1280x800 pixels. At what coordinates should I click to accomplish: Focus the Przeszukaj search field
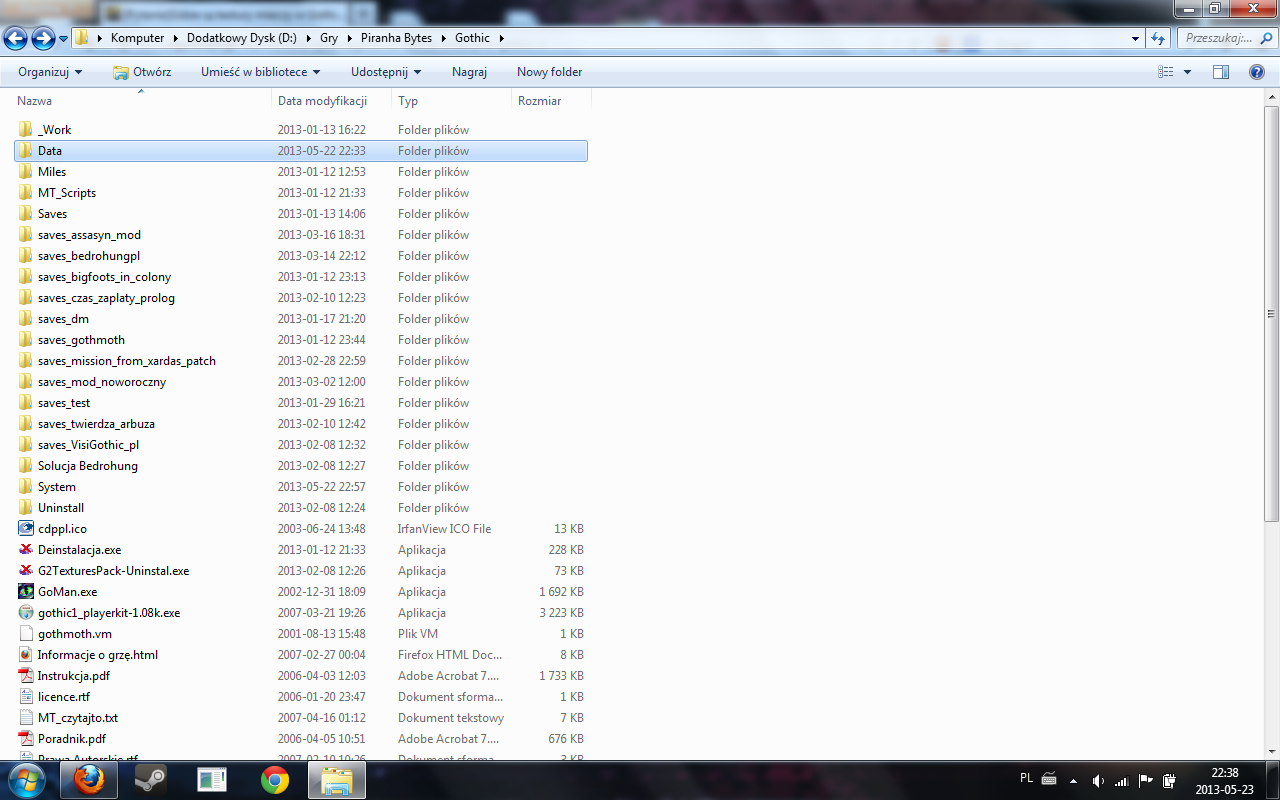coord(1227,38)
